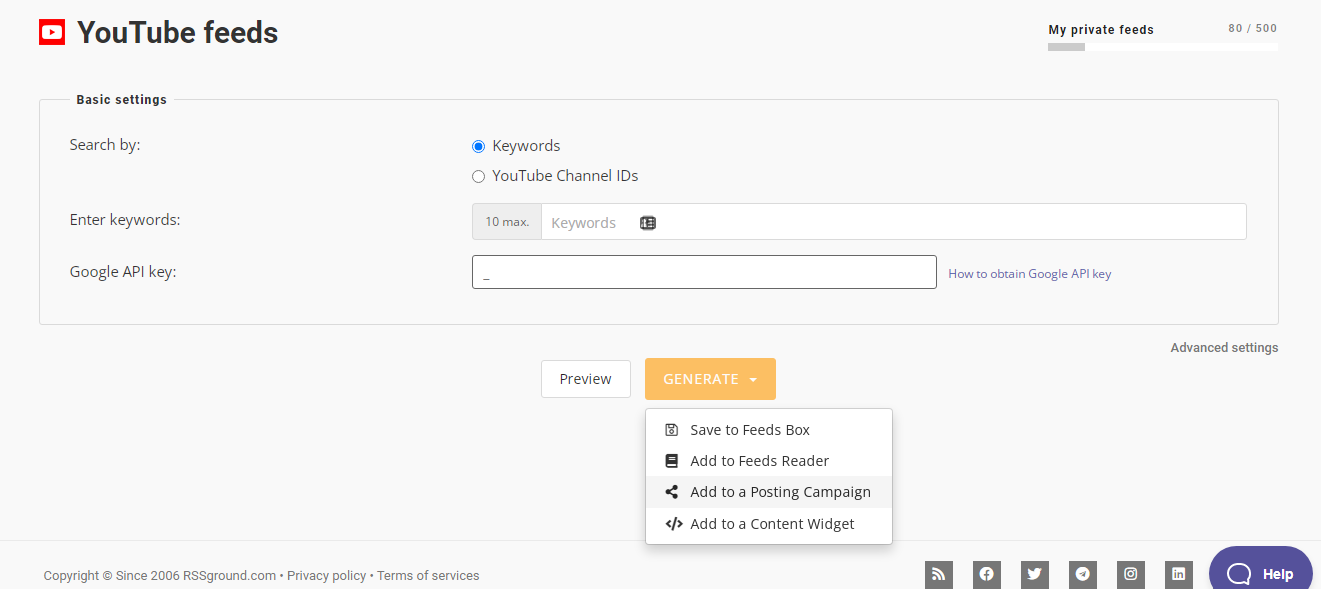Select the Keywords radio button
This screenshot has width=1321, height=589.
[x=478, y=146]
